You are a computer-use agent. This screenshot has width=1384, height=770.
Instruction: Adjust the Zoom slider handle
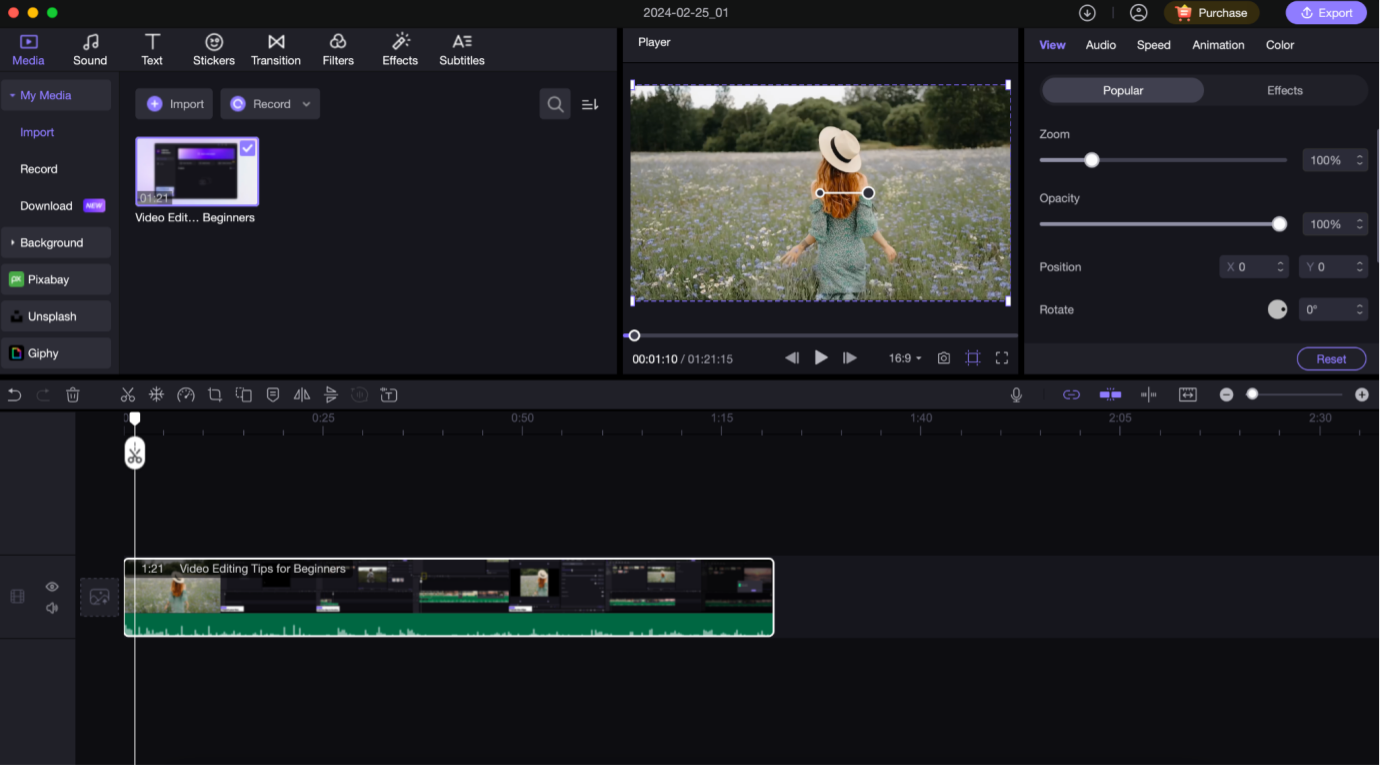[1092, 160]
